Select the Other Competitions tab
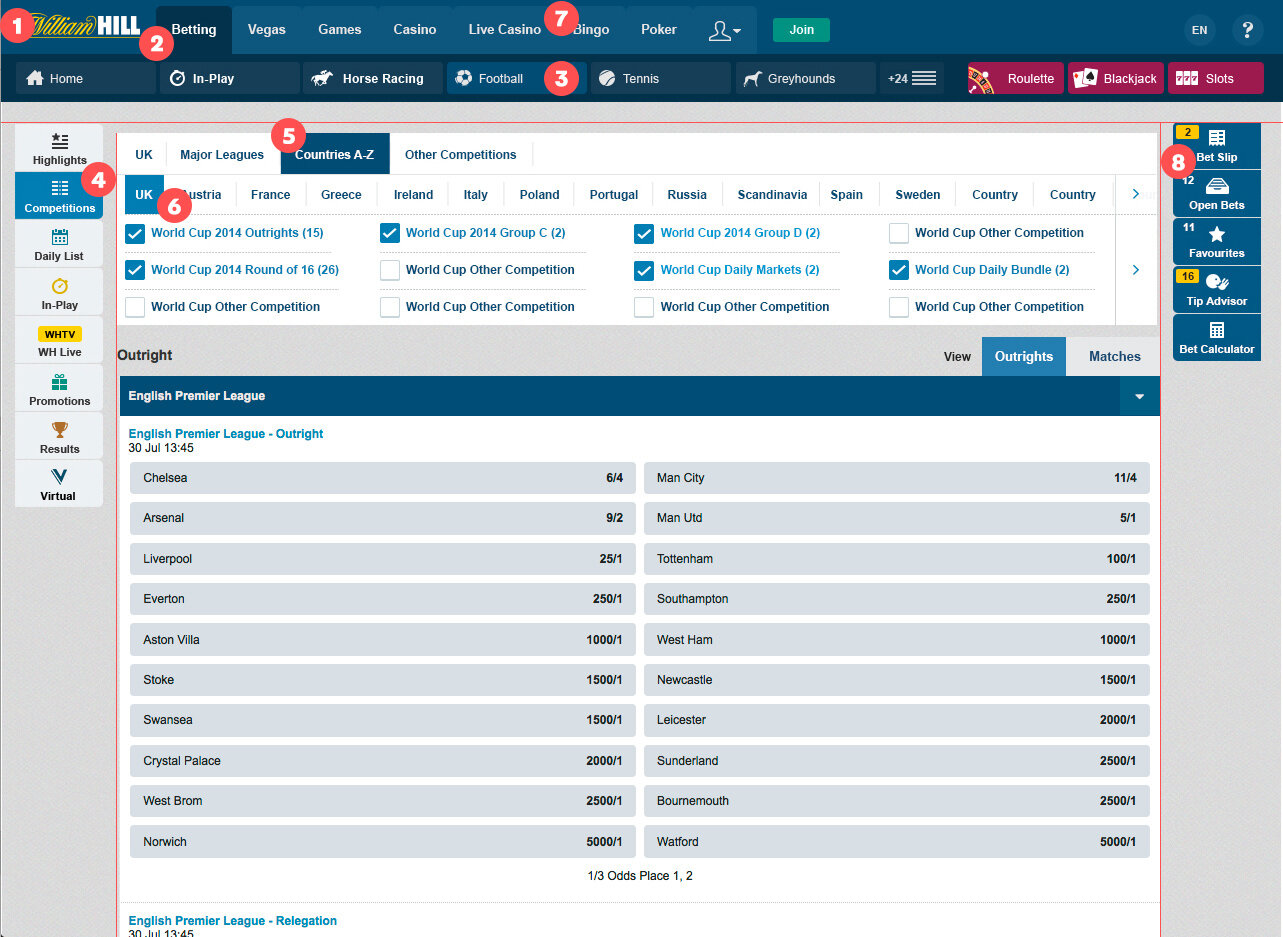Viewport: 1283px width, 937px height. tap(461, 154)
